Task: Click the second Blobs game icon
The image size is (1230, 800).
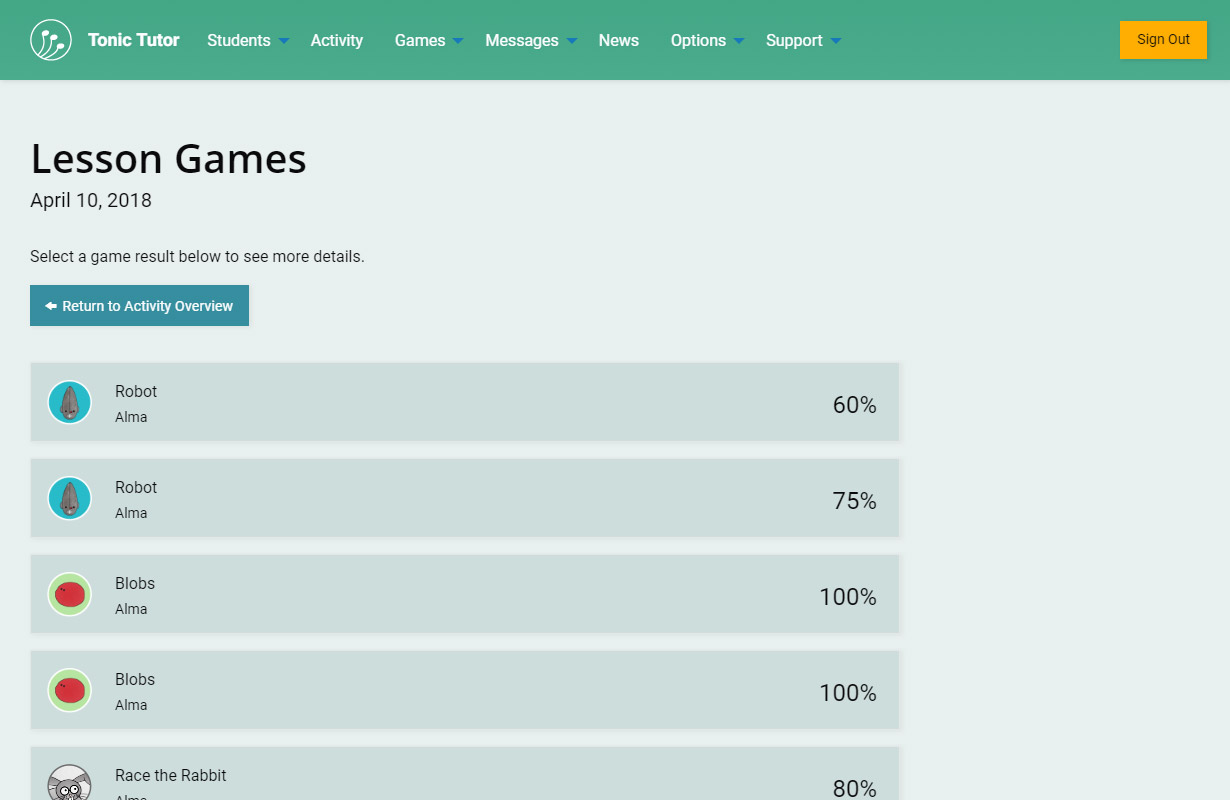Action: click(70, 690)
